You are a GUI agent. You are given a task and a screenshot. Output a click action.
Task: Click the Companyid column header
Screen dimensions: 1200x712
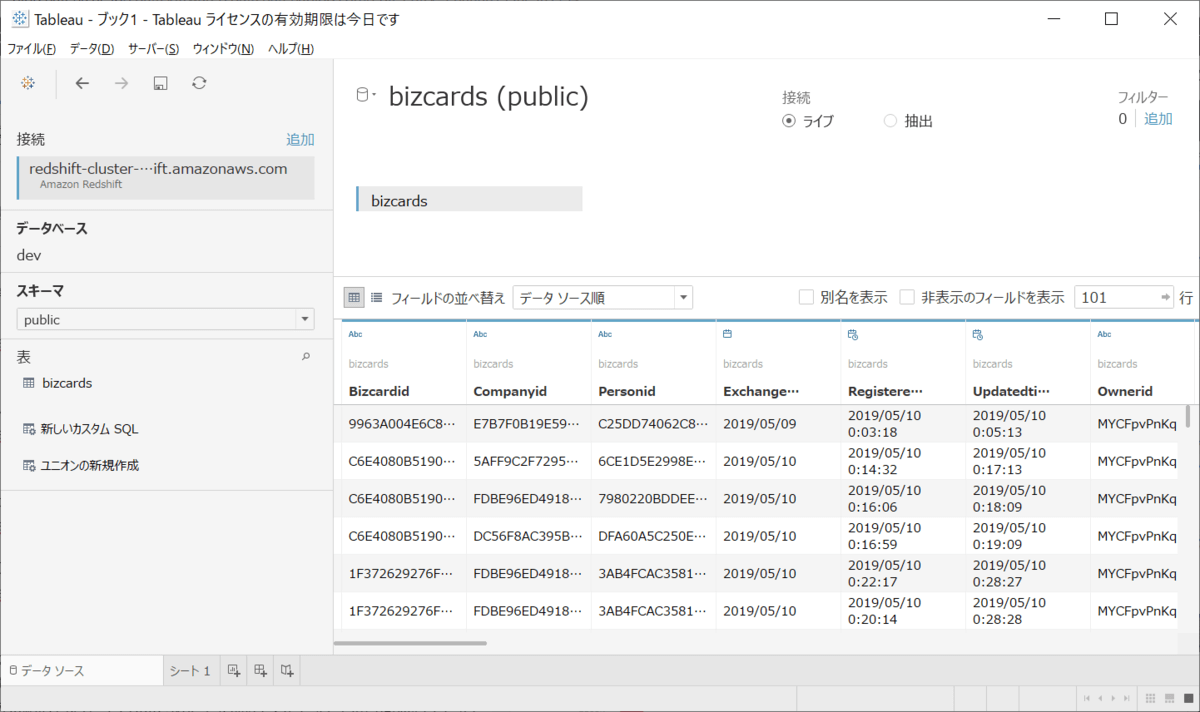pos(510,391)
